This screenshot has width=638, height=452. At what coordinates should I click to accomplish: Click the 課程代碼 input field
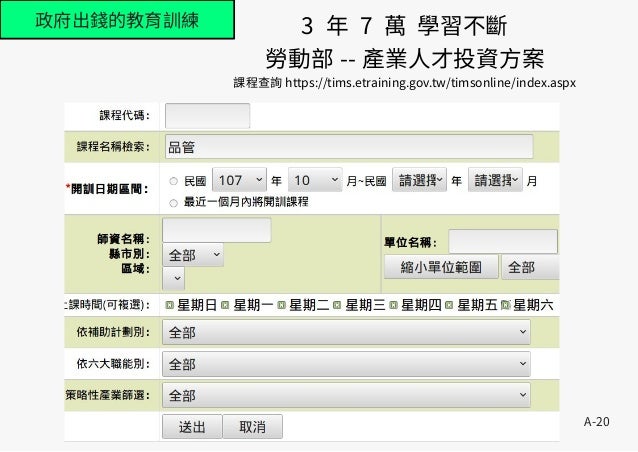coord(207,116)
